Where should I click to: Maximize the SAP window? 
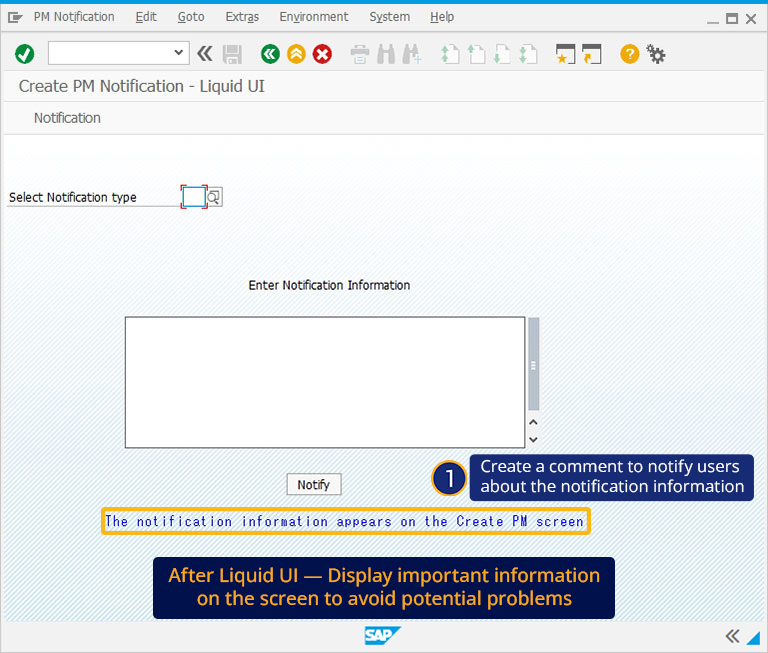click(732, 19)
